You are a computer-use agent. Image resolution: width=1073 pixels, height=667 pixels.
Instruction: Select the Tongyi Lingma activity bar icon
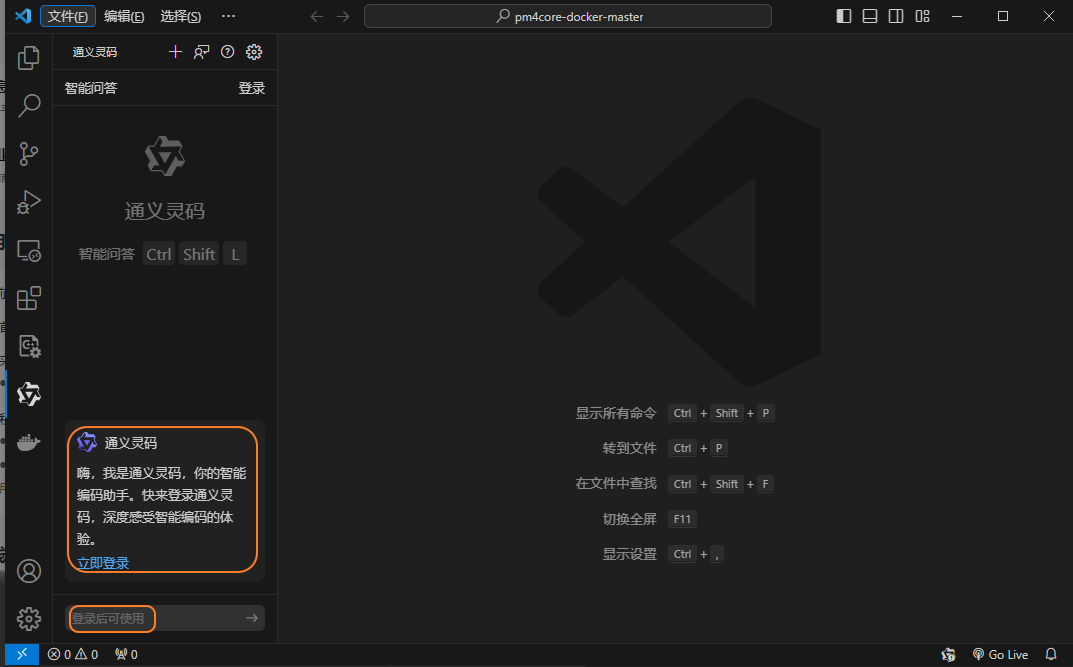tap(29, 394)
